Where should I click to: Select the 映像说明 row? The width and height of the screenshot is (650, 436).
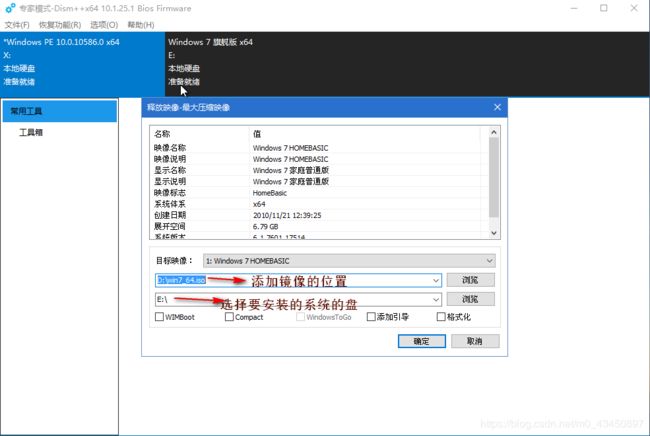pos(319,159)
